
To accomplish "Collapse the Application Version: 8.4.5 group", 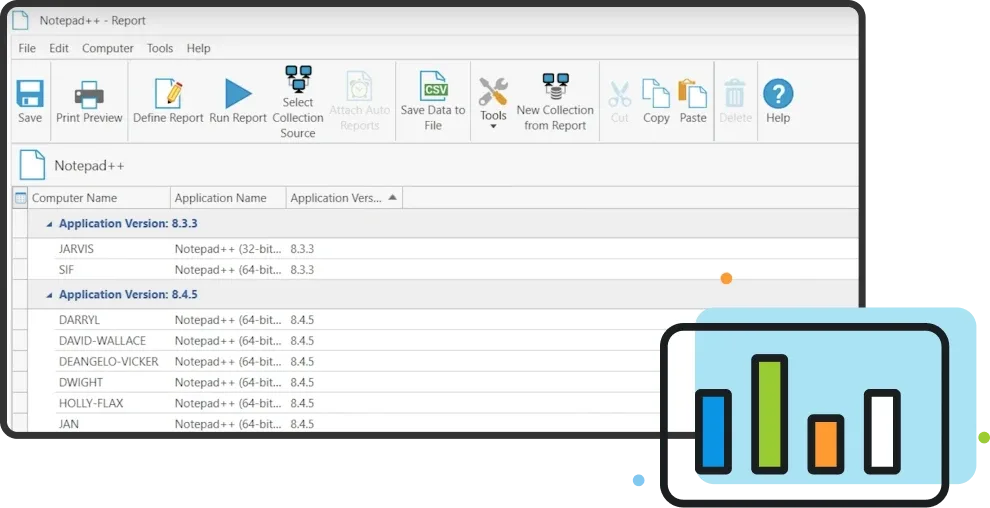I will [49, 295].
